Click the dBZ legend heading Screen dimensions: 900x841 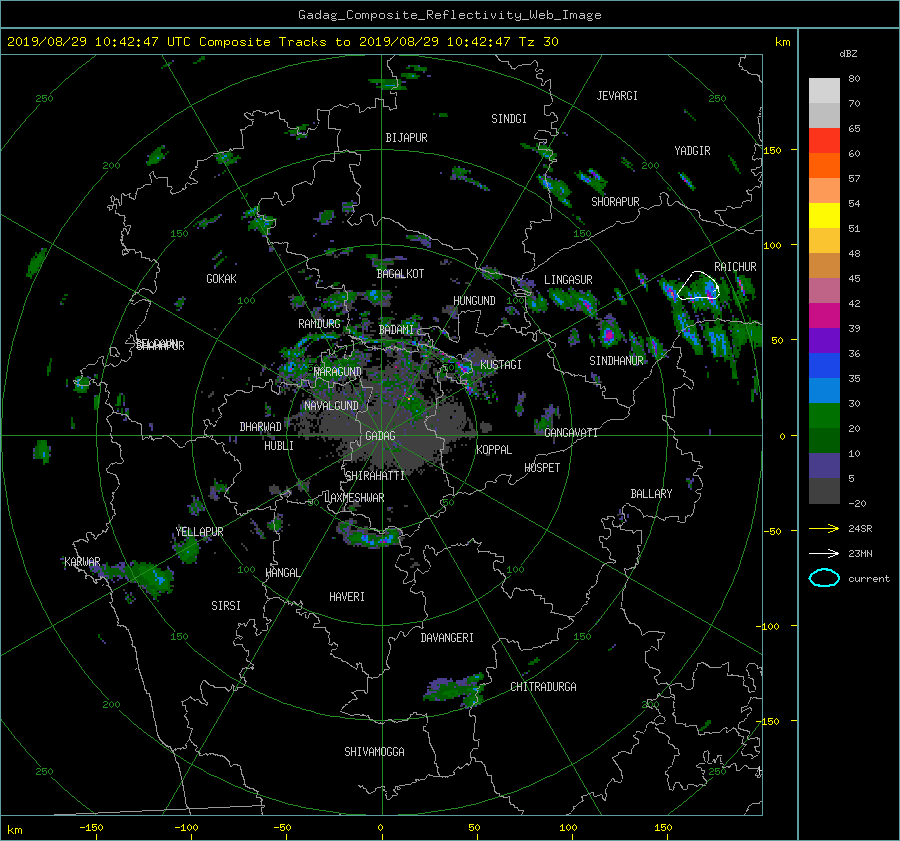[x=848, y=53]
